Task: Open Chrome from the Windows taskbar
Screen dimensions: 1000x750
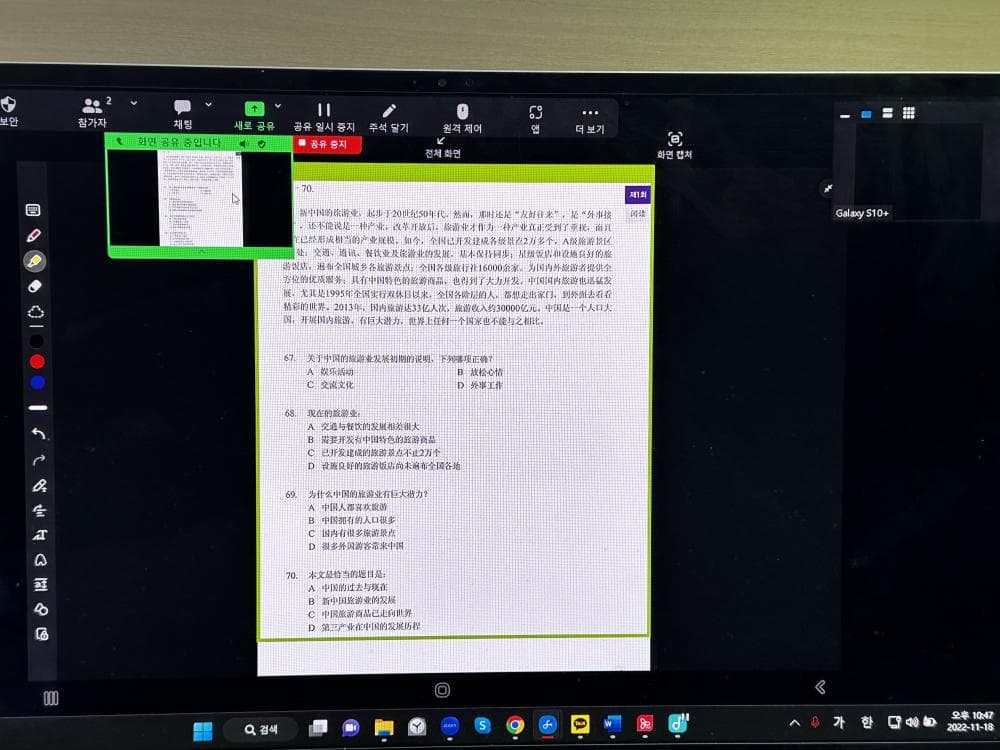Action: (x=515, y=725)
